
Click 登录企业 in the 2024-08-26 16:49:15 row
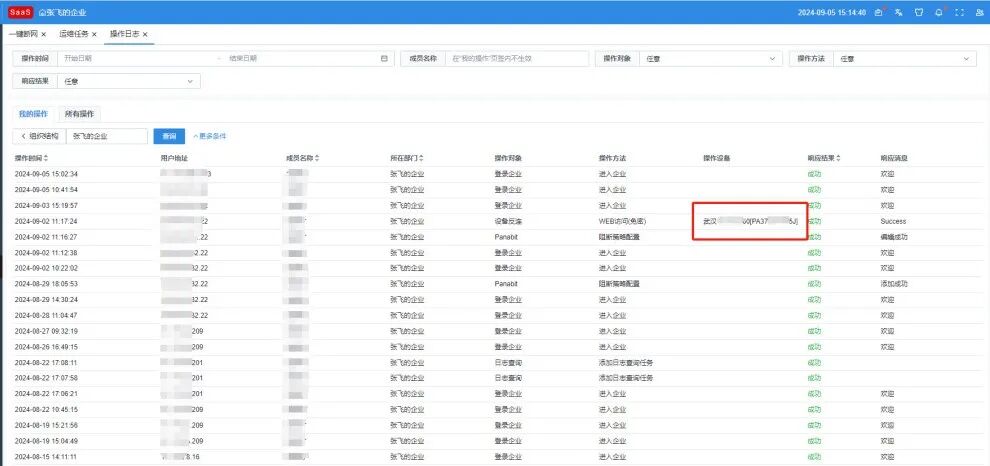pyautogui.click(x=508, y=347)
